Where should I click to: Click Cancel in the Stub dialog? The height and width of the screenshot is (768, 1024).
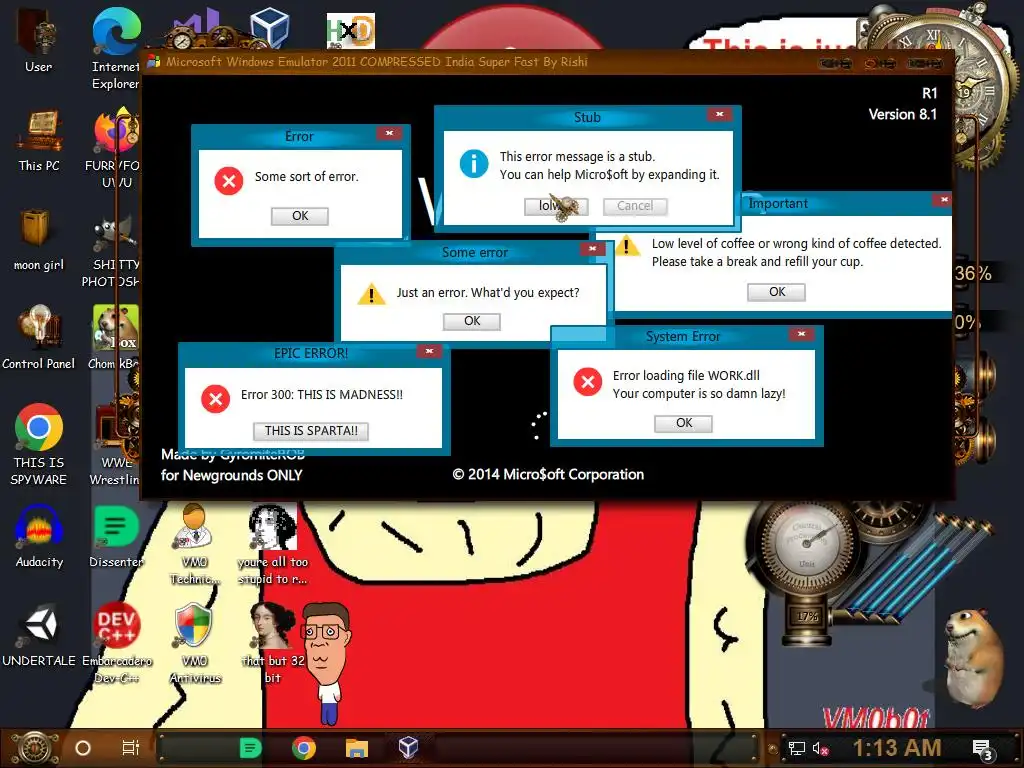tap(634, 206)
